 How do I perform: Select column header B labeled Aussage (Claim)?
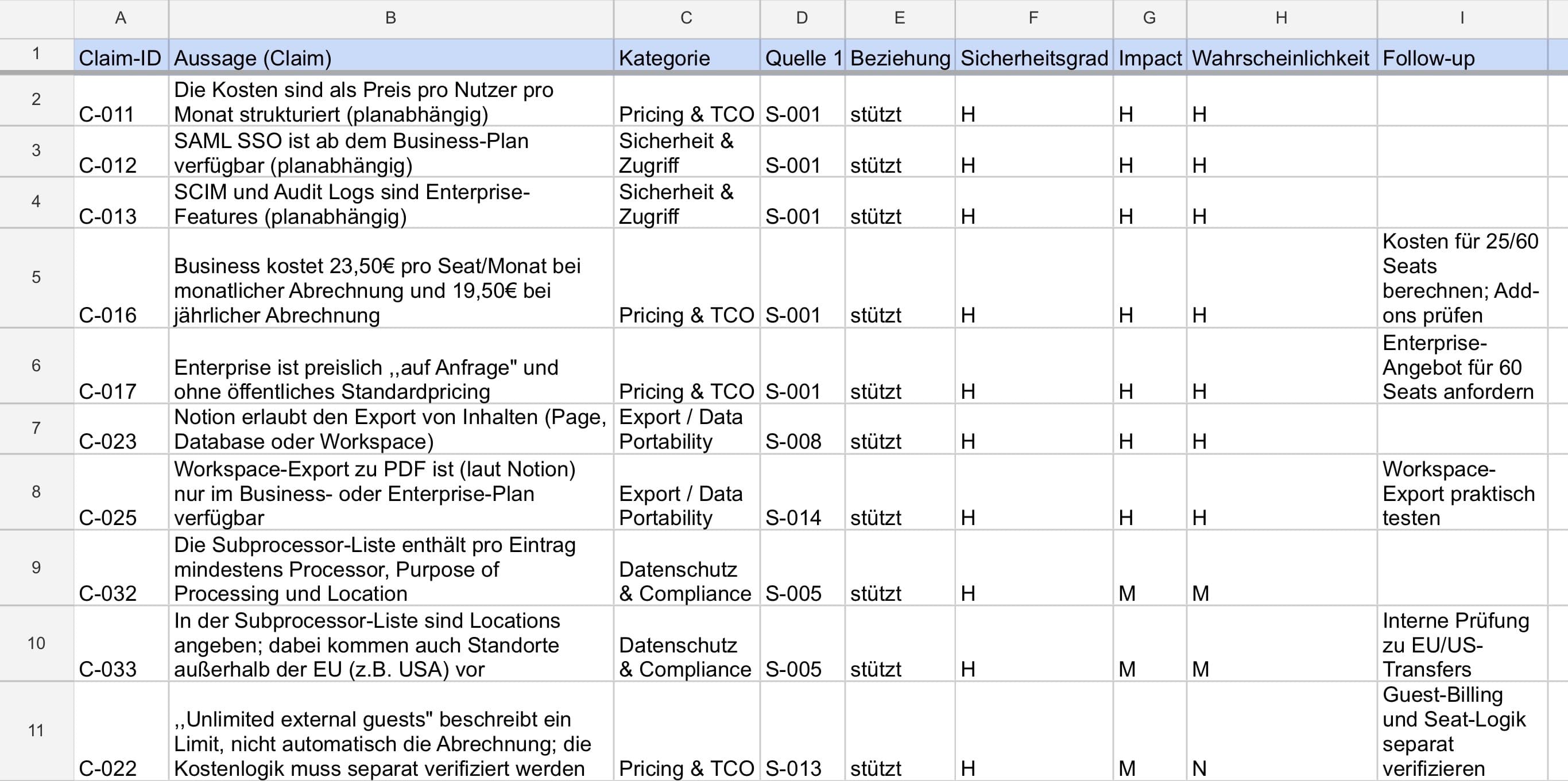point(392,18)
